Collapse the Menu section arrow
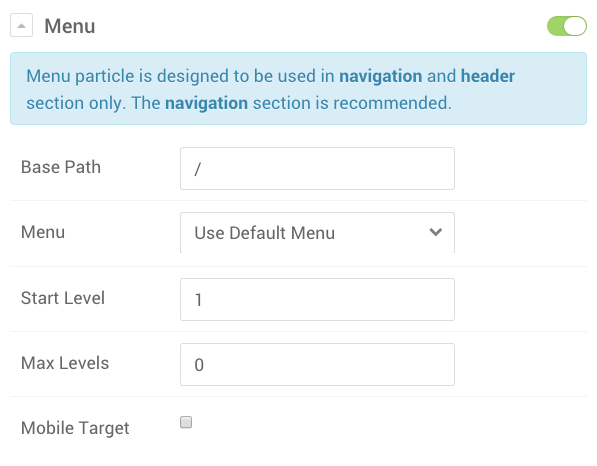 tap(21, 26)
